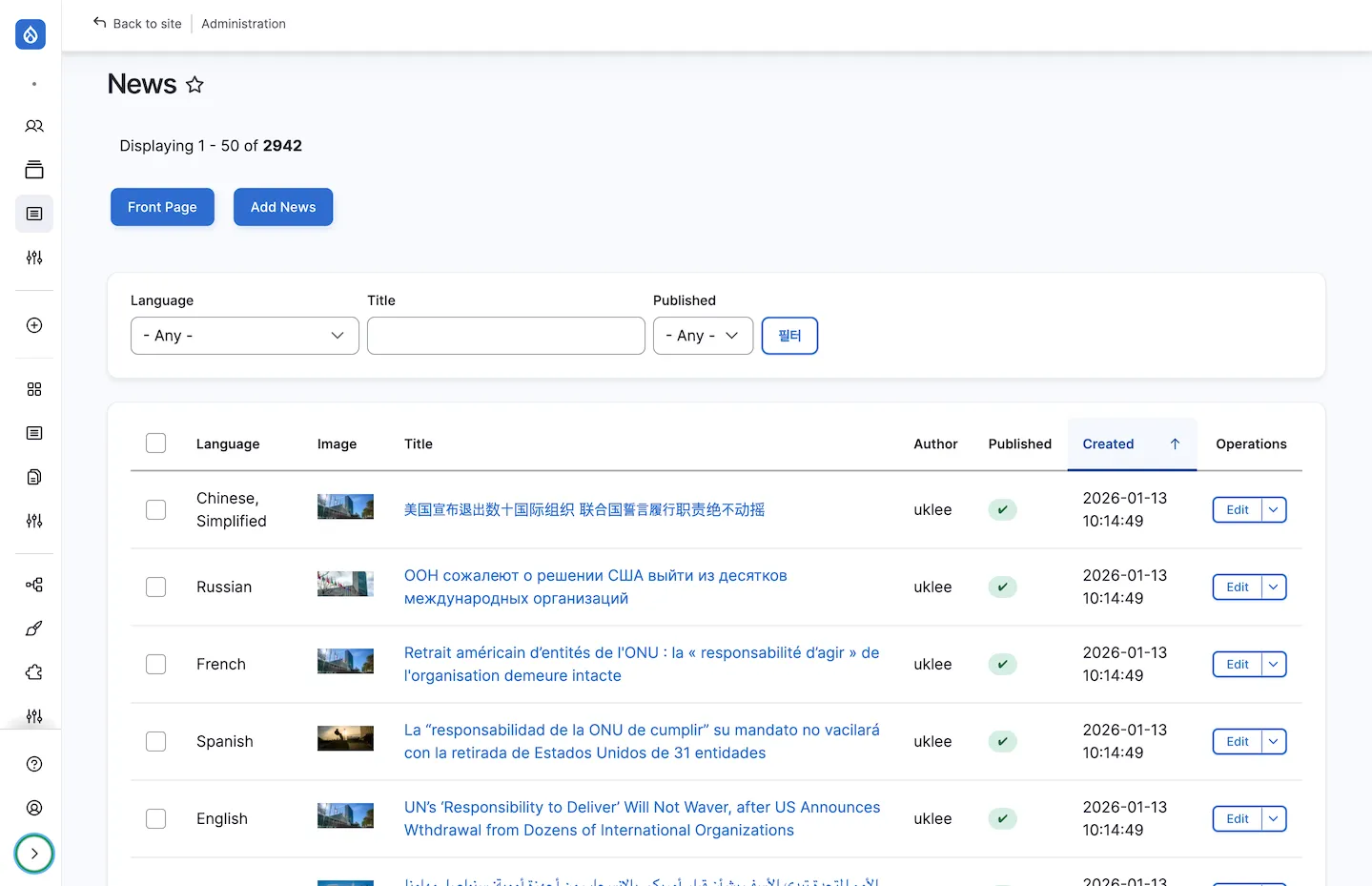Toggle the select-all checkbox in table header
1372x886 pixels.
155,443
